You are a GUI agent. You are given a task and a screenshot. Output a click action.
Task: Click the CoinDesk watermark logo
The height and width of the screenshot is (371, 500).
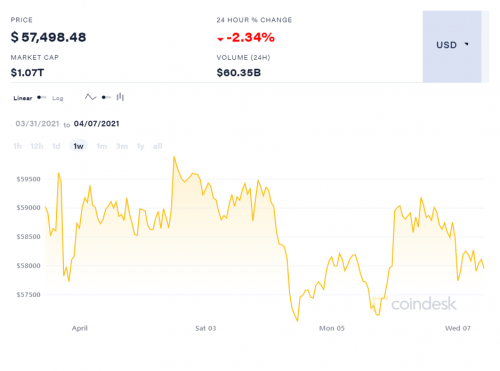tap(414, 304)
